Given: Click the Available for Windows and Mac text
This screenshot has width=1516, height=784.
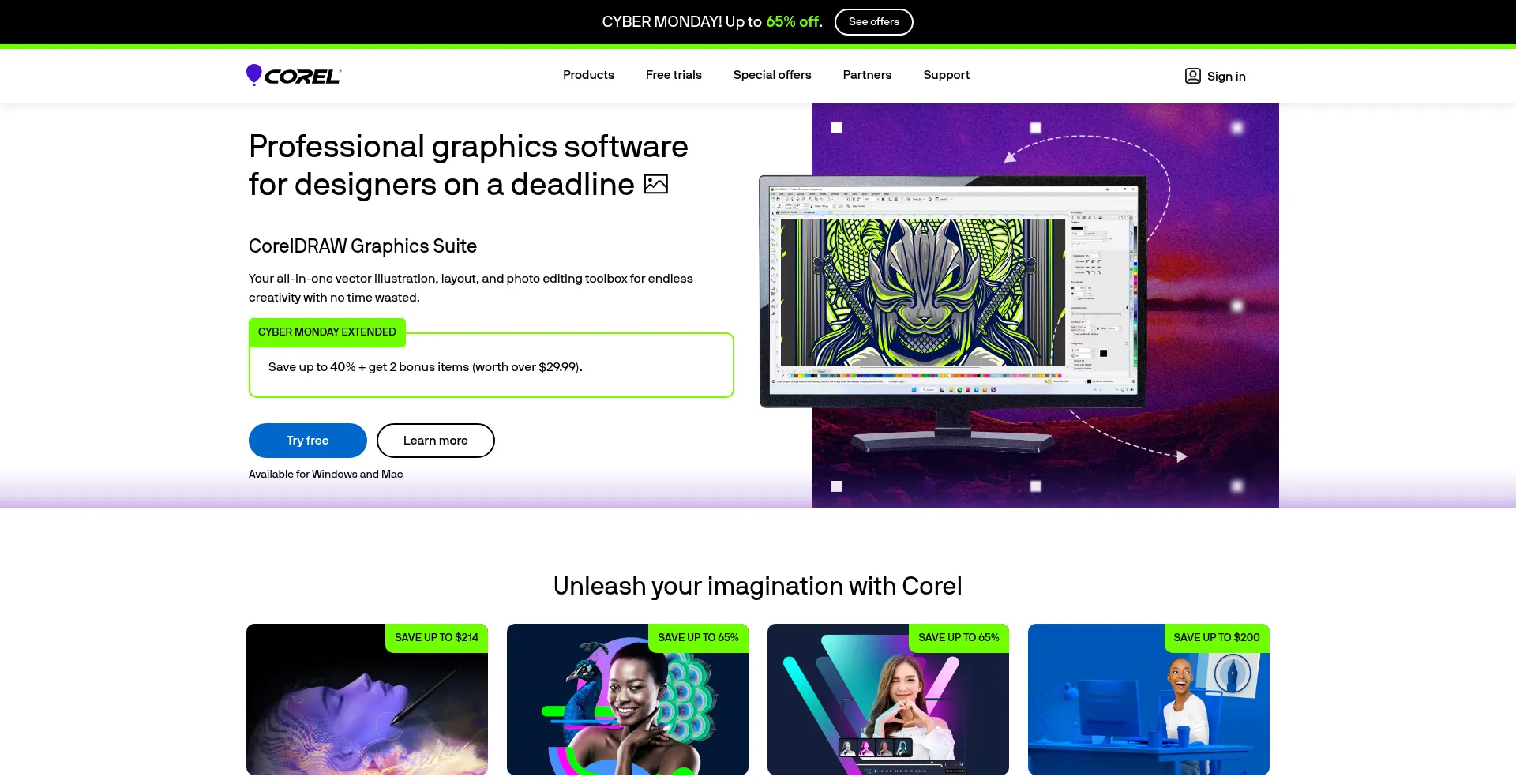Looking at the screenshot, I should pyautogui.click(x=326, y=474).
